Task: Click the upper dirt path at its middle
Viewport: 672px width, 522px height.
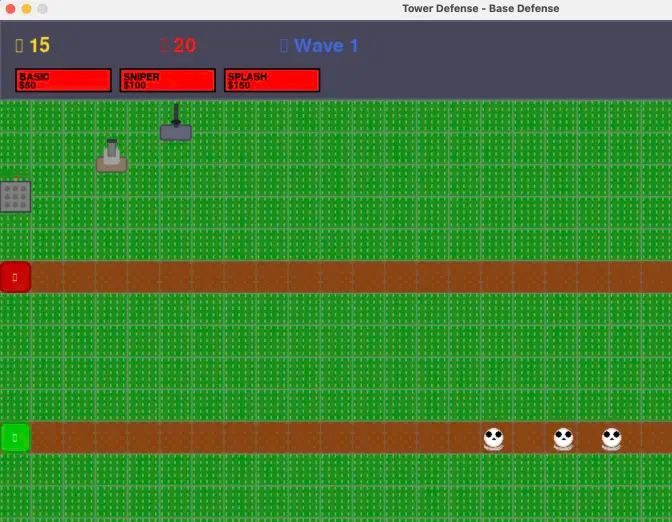Action: click(x=336, y=277)
